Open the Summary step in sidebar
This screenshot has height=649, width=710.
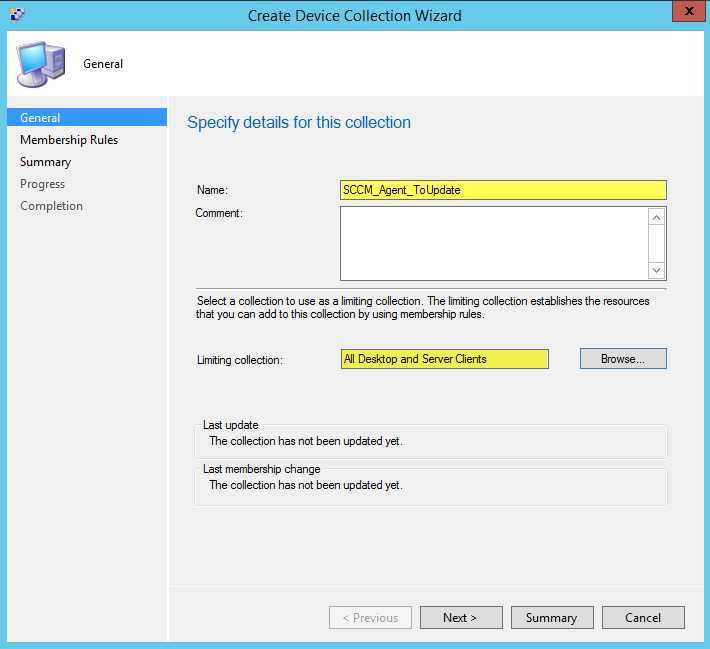click(45, 162)
